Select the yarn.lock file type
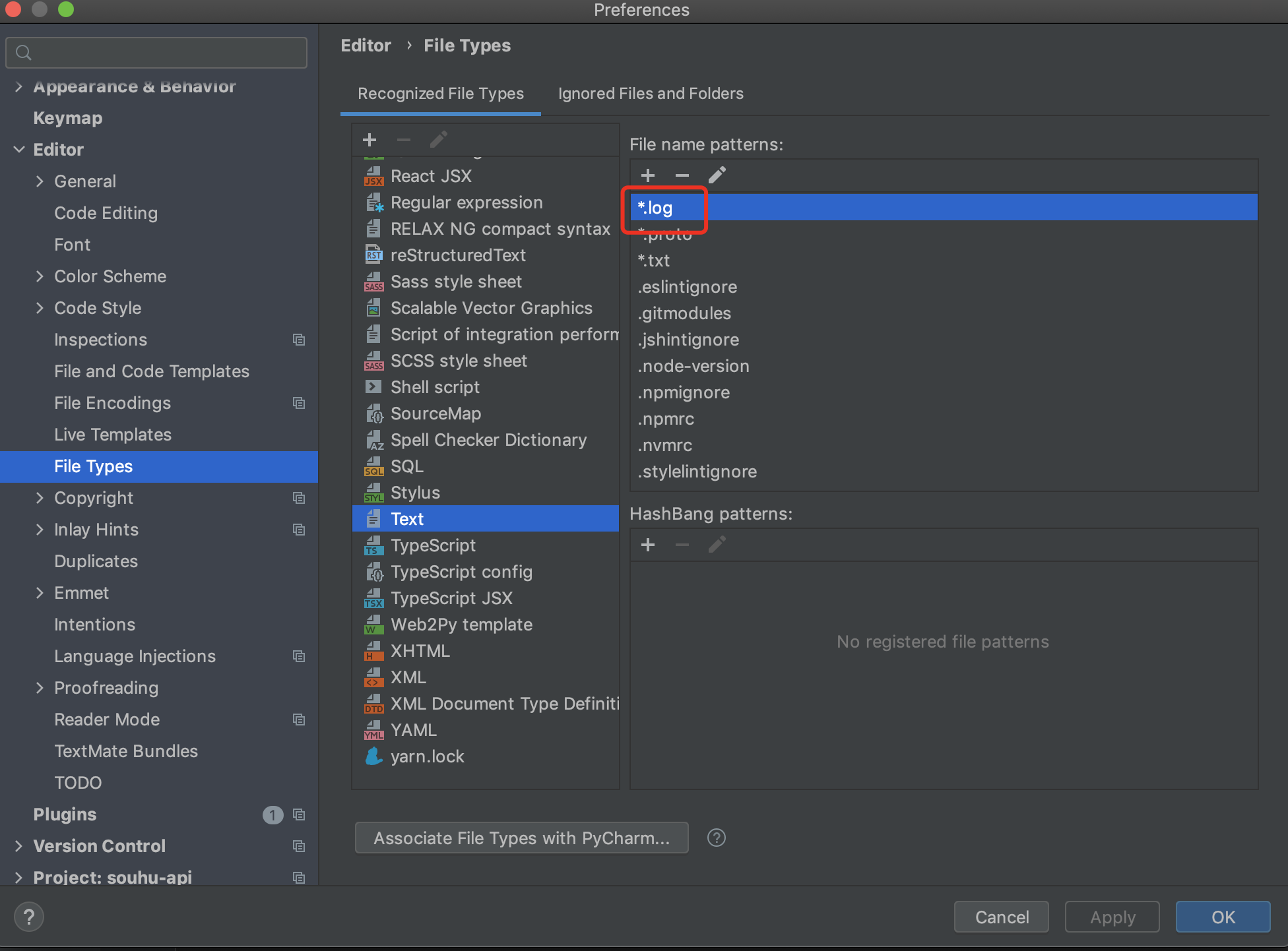This screenshot has height=951, width=1288. pos(427,756)
